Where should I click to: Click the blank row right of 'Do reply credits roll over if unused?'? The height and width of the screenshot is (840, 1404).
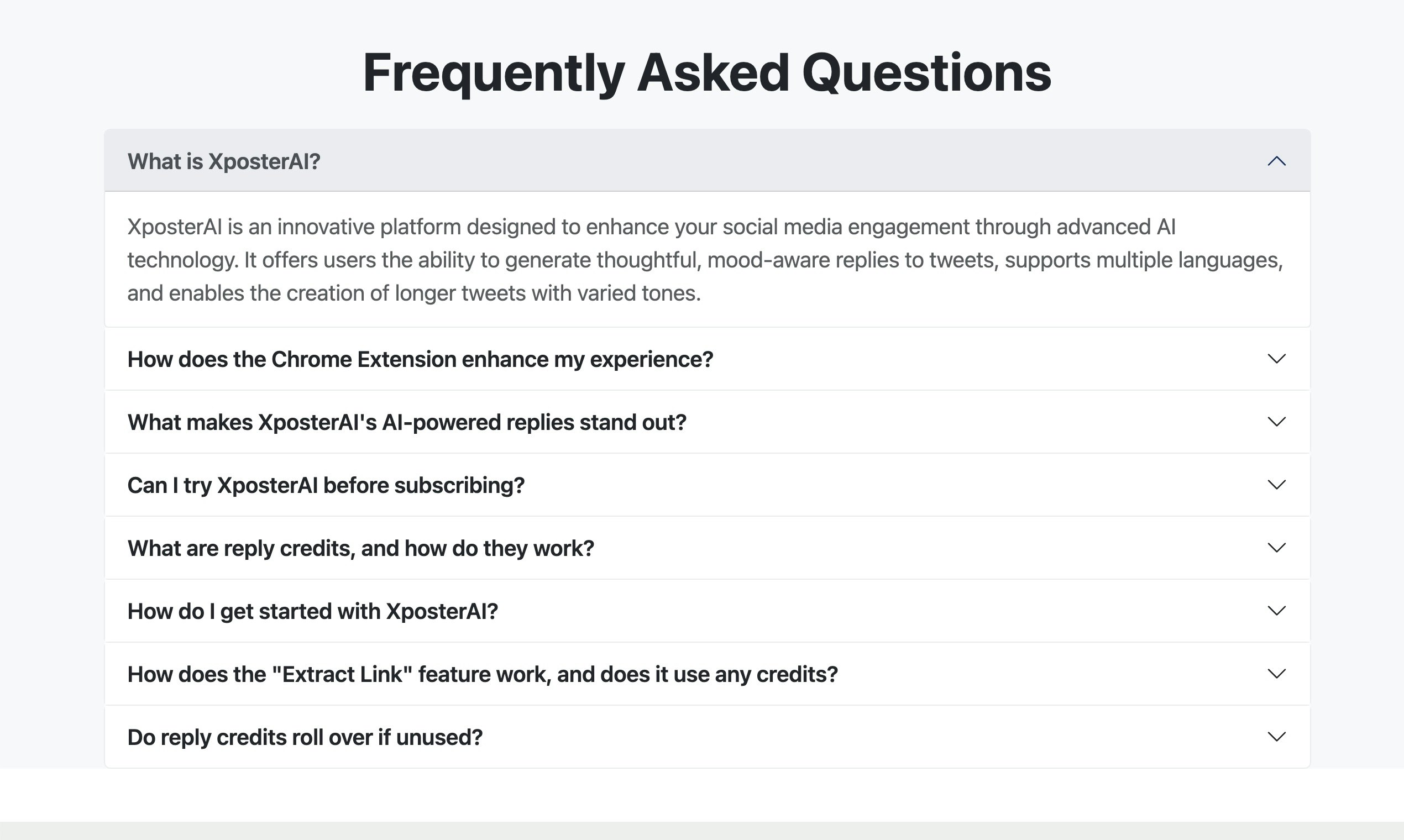tap(873, 737)
